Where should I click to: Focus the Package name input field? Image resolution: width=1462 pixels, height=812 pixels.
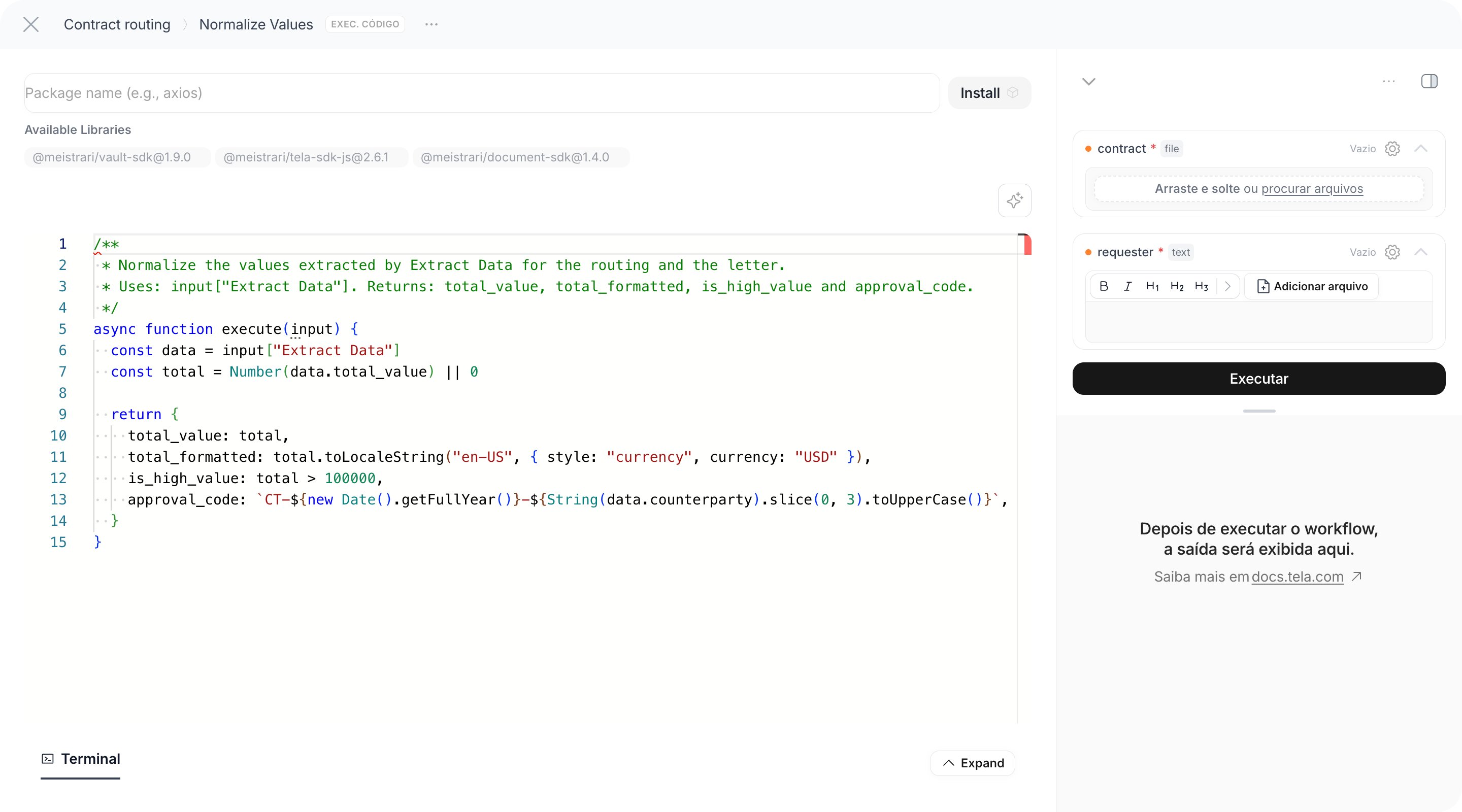tap(482, 92)
